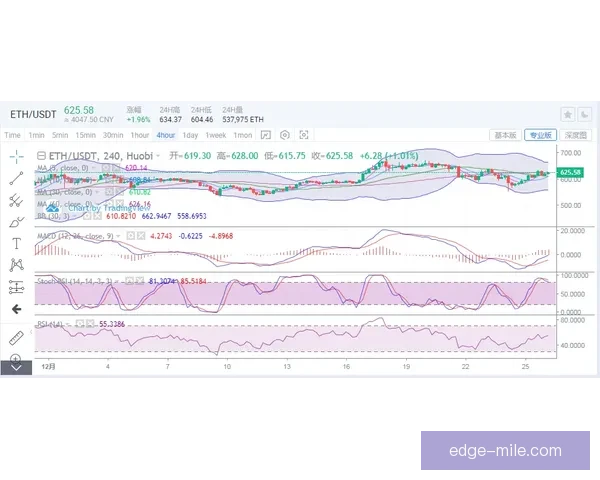
Task: Open settings for RSI (14) indicator
Action: pyautogui.click(x=80, y=324)
